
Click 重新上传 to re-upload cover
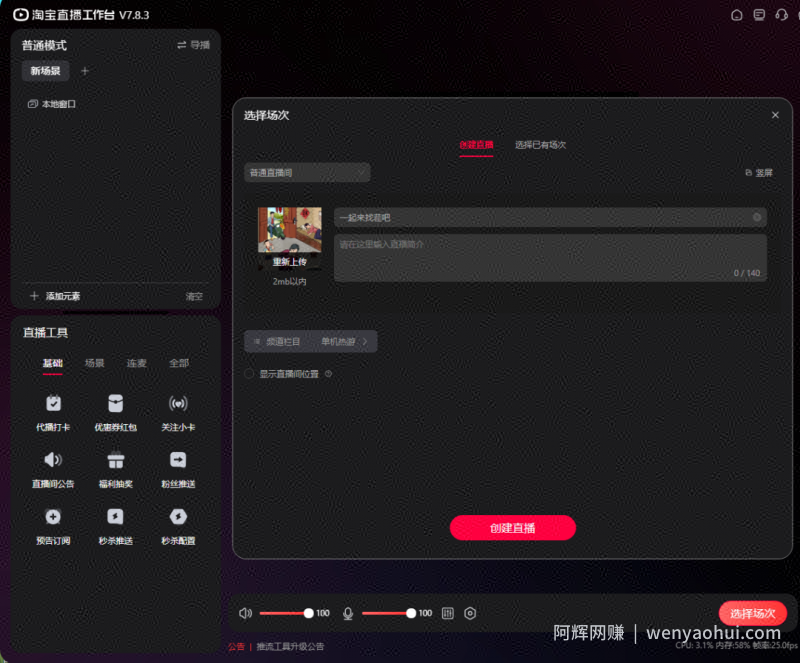coord(290,262)
